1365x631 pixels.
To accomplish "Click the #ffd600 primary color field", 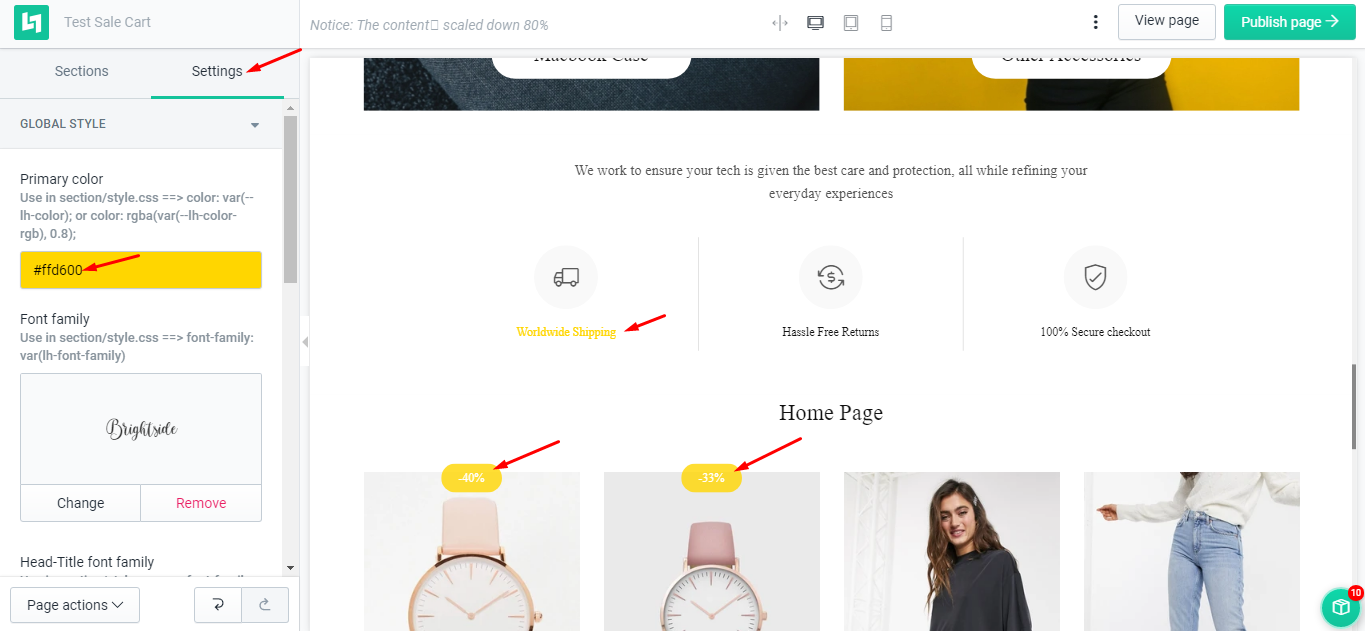I will 141,270.
